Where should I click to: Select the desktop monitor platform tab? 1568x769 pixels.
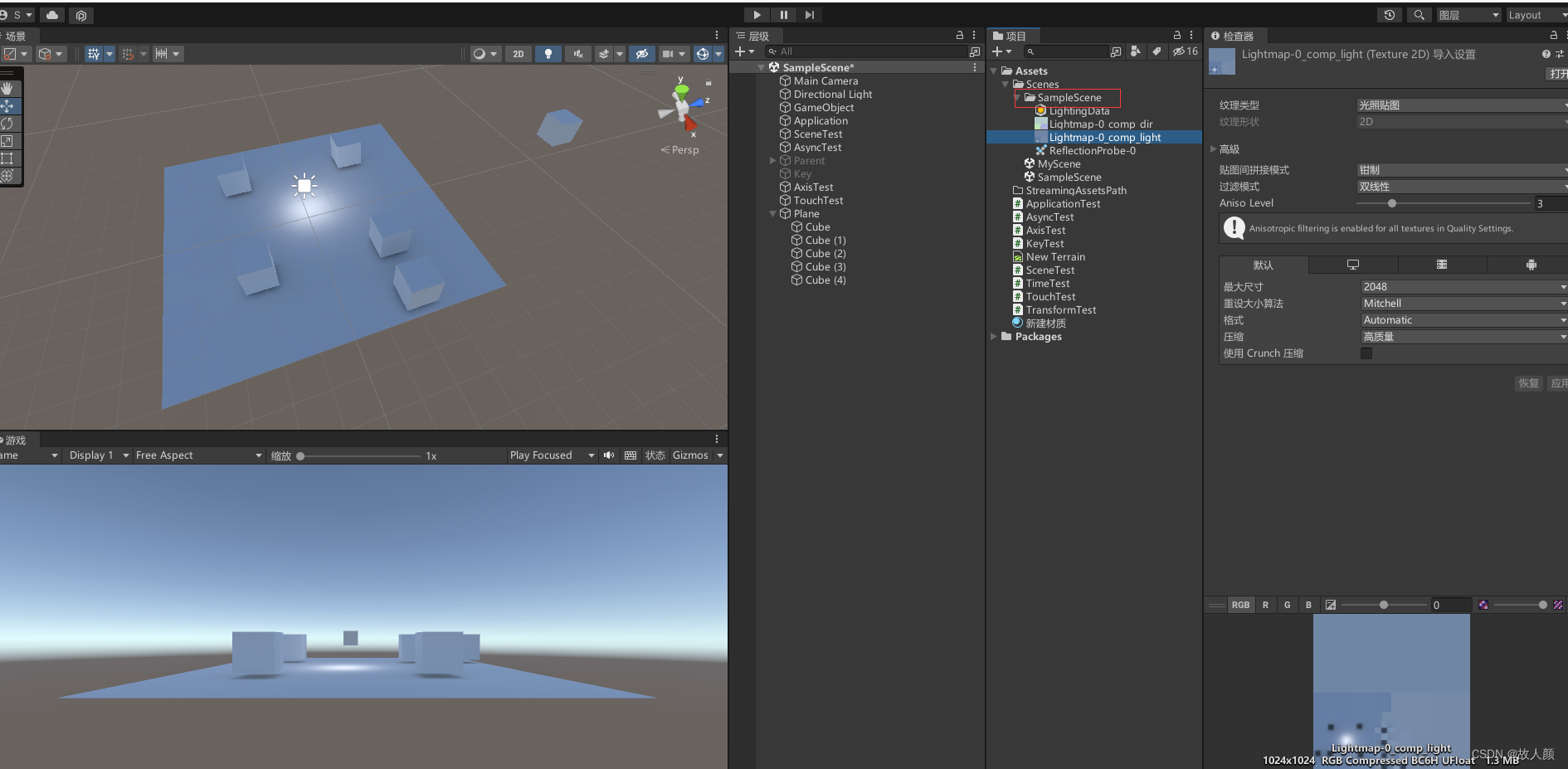(x=1353, y=265)
